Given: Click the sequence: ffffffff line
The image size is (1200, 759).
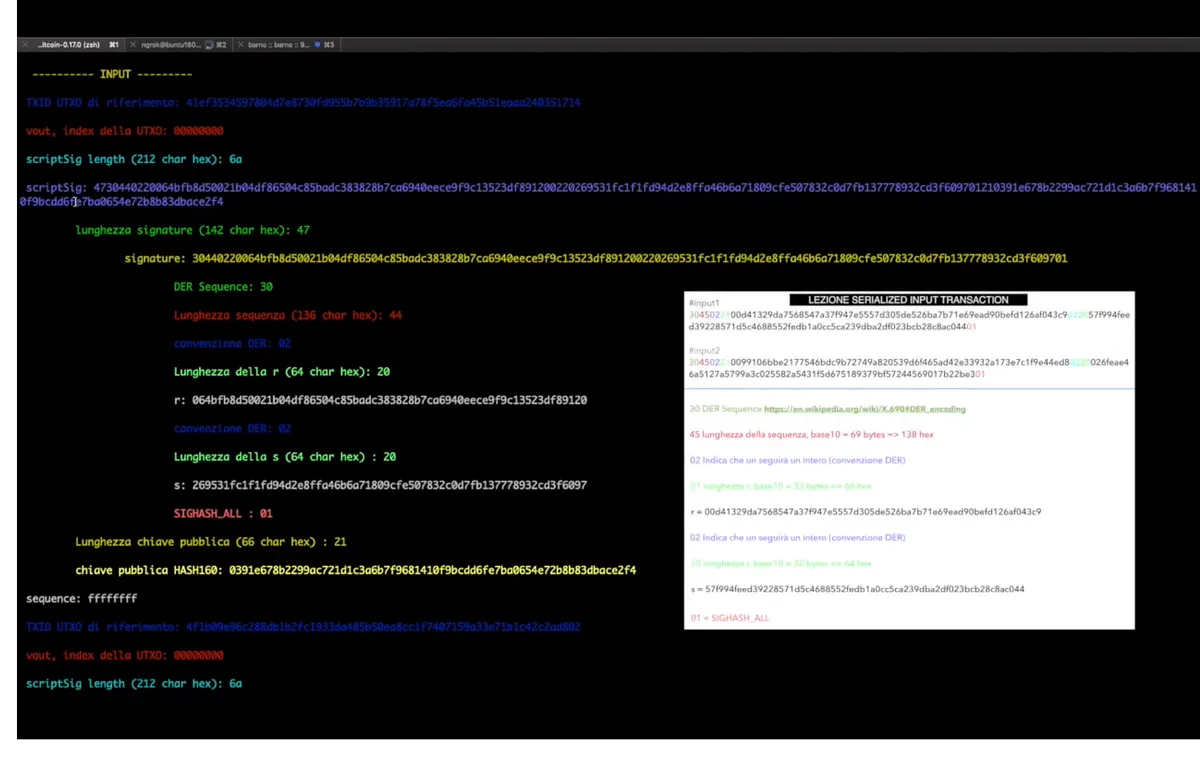Looking at the screenshot, I should (81, 598).
